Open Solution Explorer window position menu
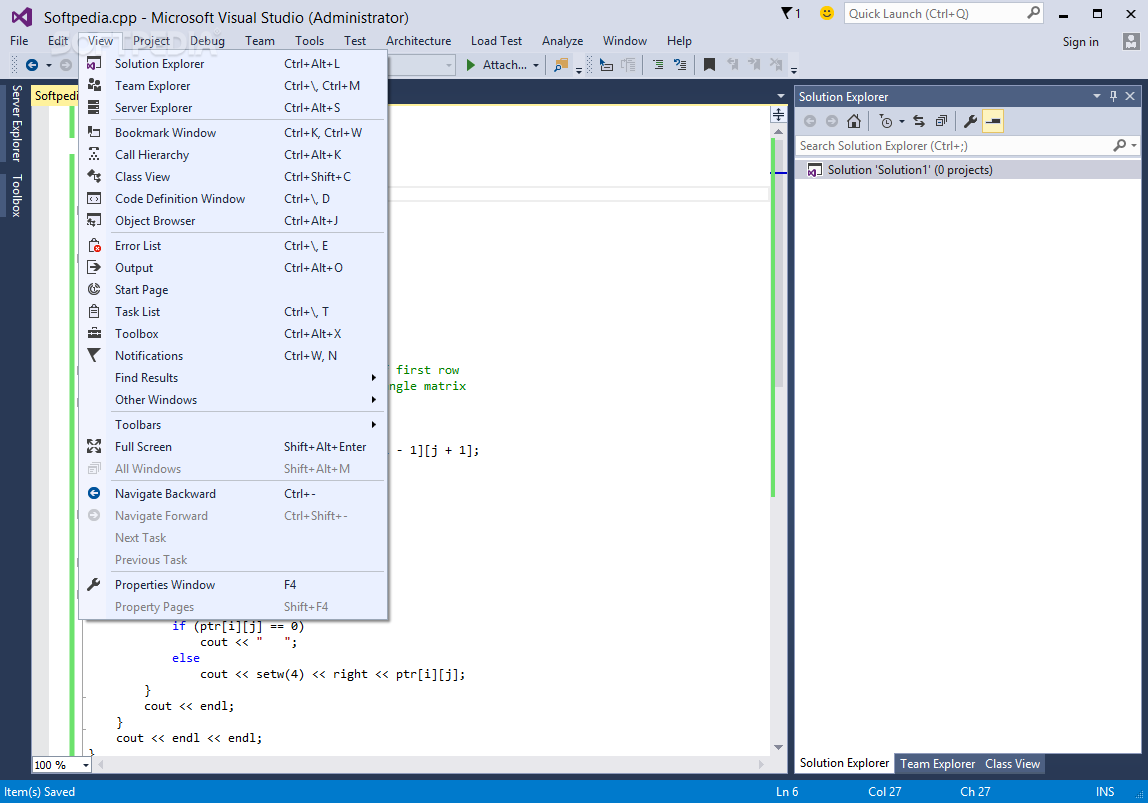 click(x=1097, y=96)
